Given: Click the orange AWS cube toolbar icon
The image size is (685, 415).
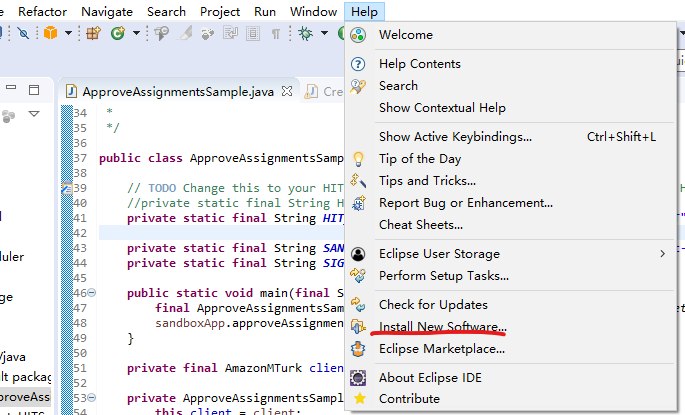Looking at the screenshot, I should [x=51, y=33].
